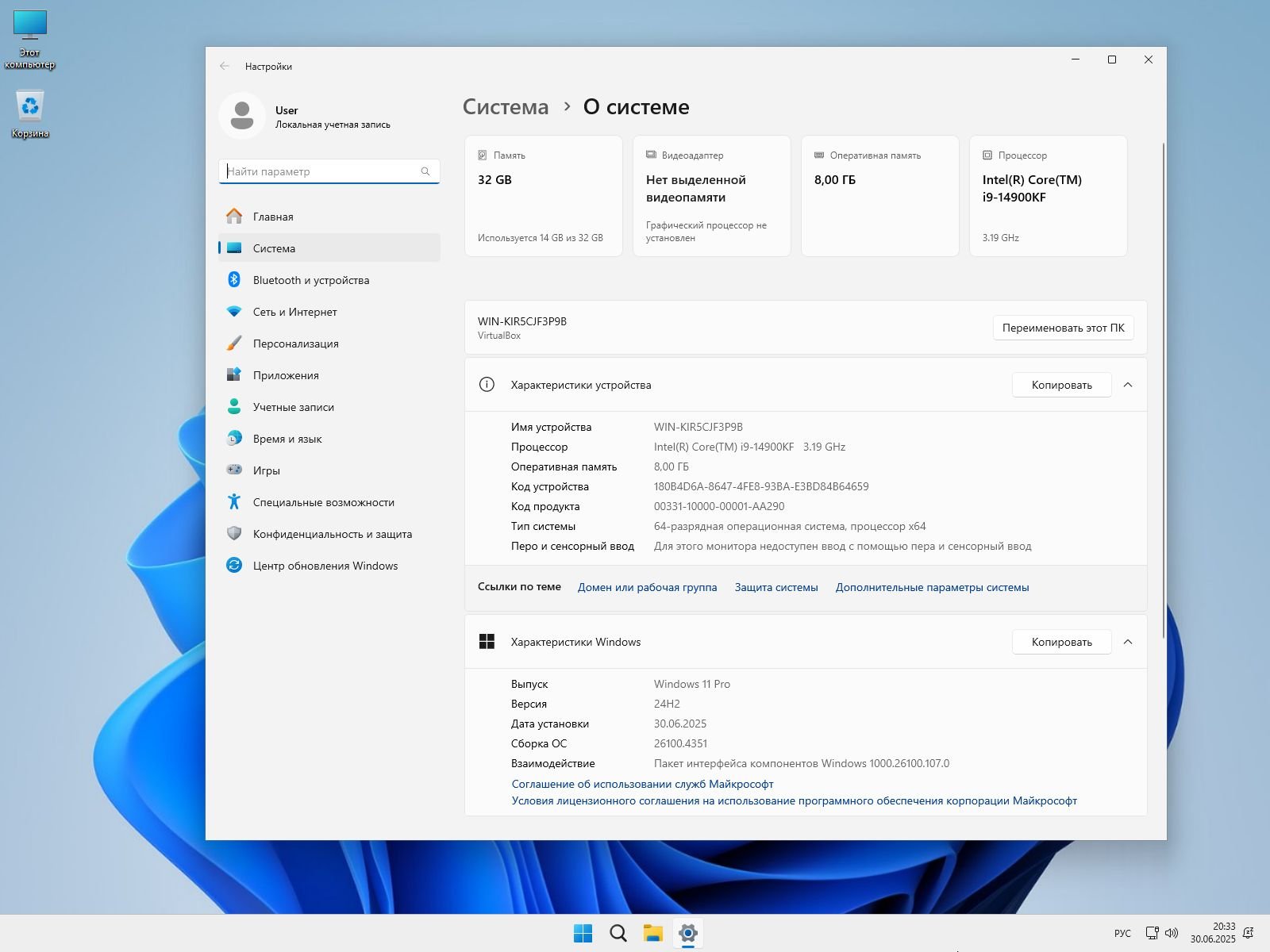Go to Сеть и Интернет
The width and height of the screenshot is (1270, 952).
pos(329,312)
